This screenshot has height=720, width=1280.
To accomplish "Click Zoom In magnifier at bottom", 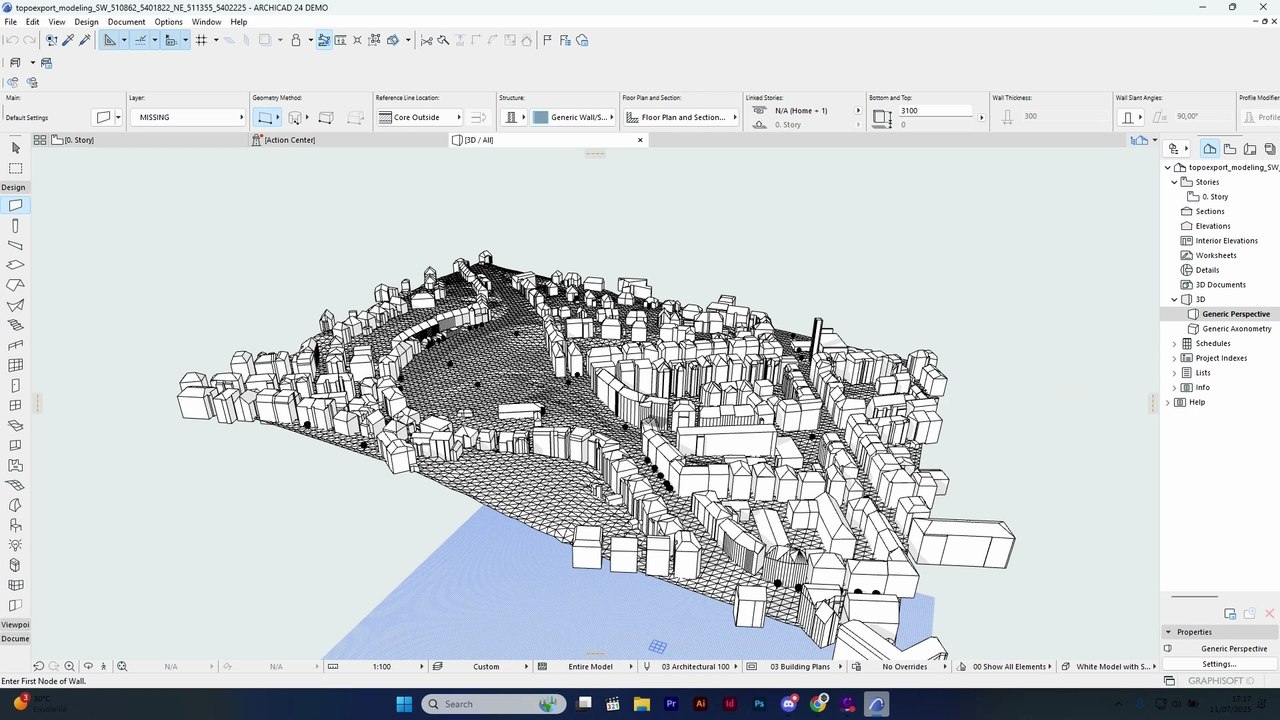I will [x=69, y=666].
